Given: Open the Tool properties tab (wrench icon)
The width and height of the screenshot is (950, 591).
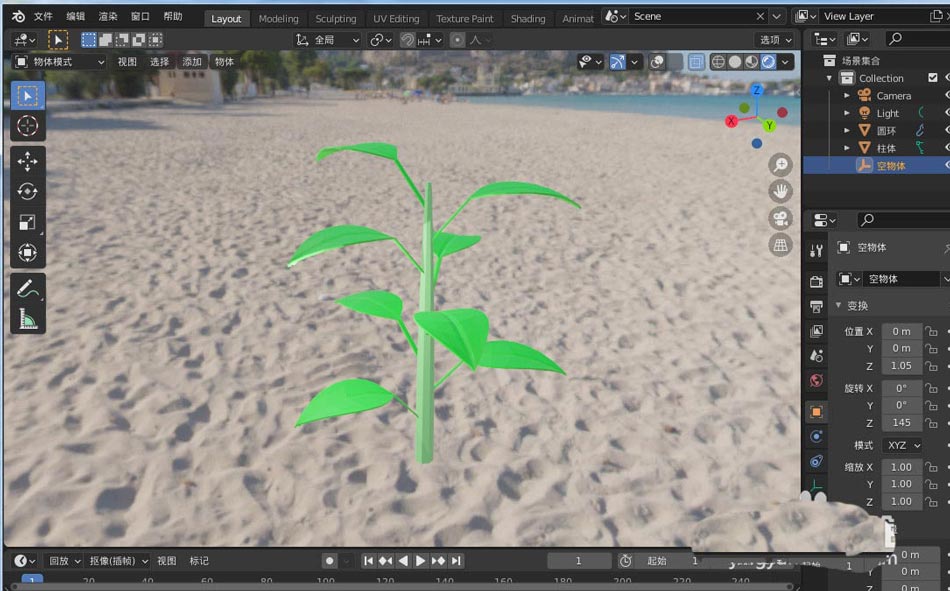Looking at the screenshot, I should coord(816,251).
